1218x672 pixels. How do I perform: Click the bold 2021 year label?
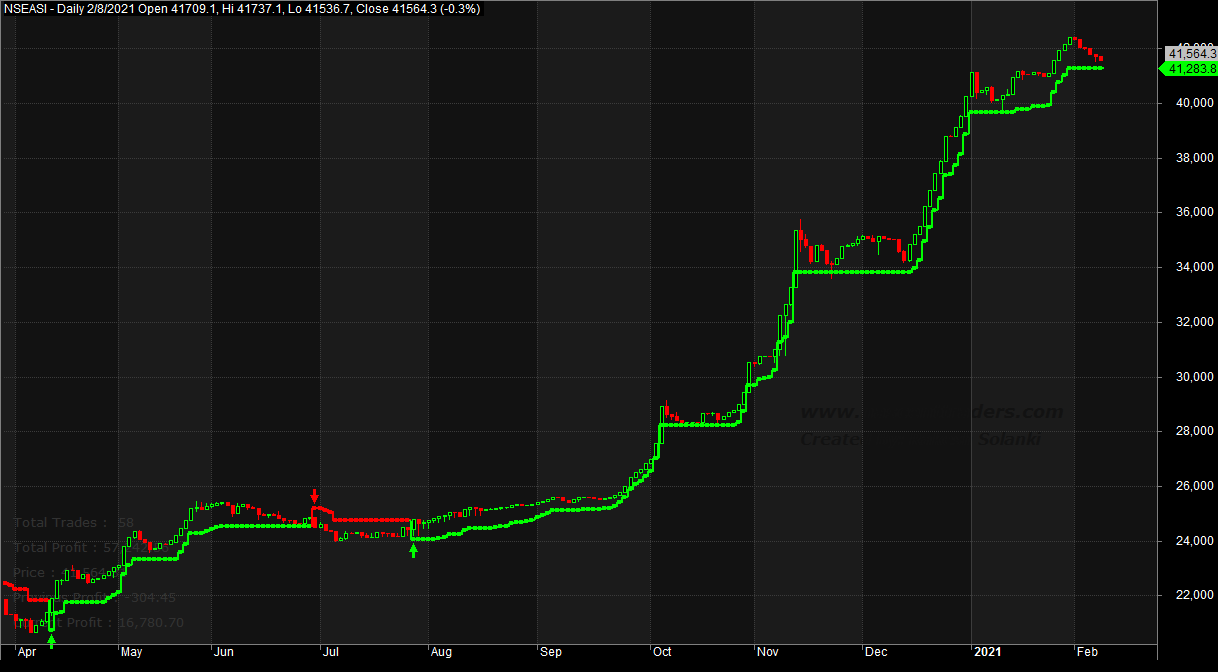(988, 651)
